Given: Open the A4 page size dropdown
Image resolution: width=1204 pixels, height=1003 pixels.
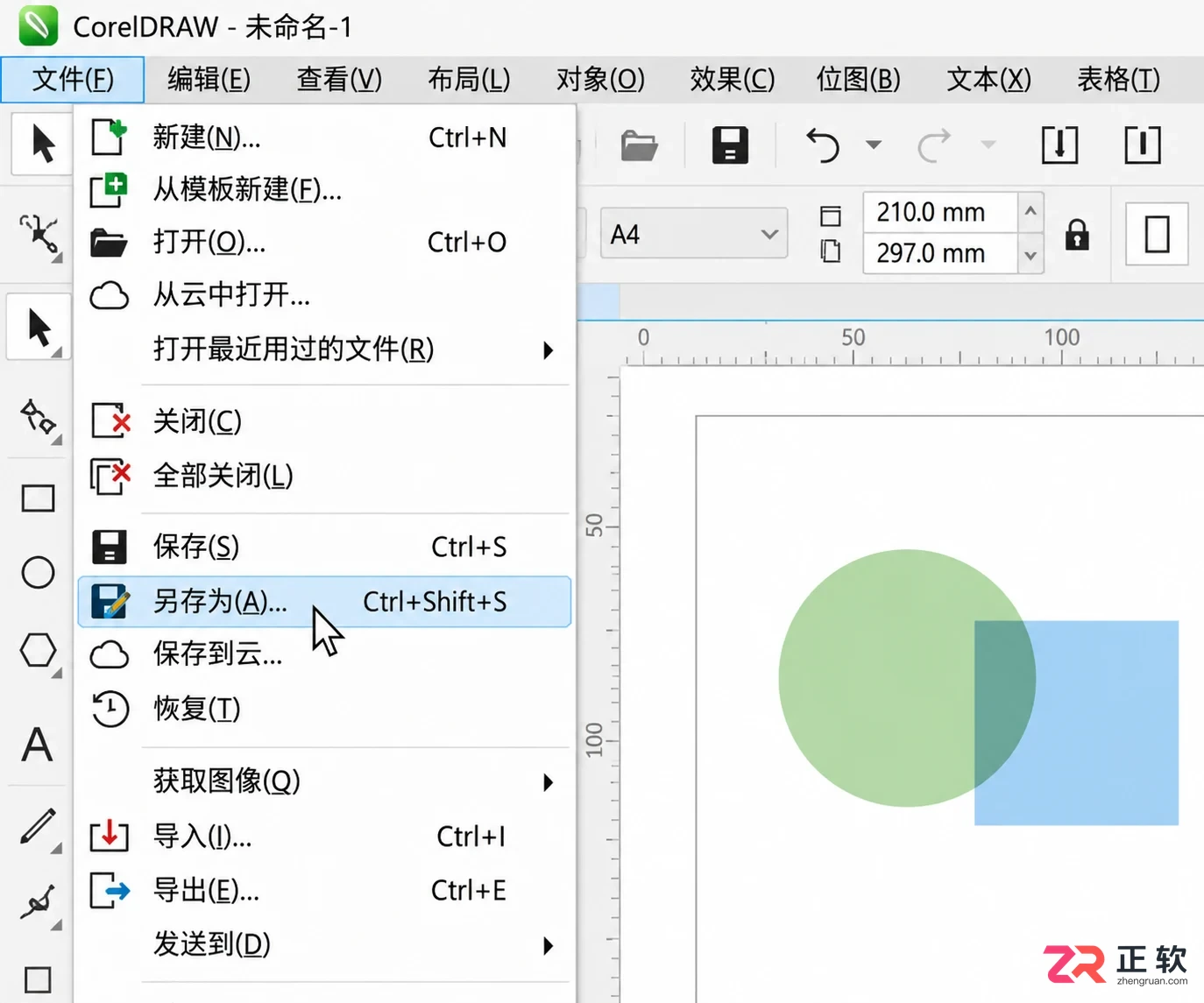Looking at the screenshot, I should click(694, 234).
